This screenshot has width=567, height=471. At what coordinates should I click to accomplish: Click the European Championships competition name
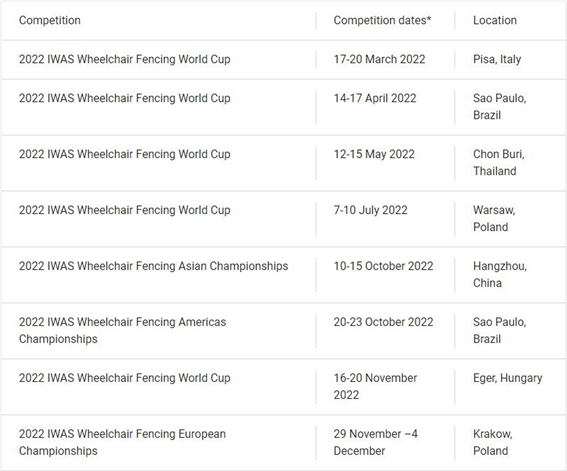coord(122,442)
